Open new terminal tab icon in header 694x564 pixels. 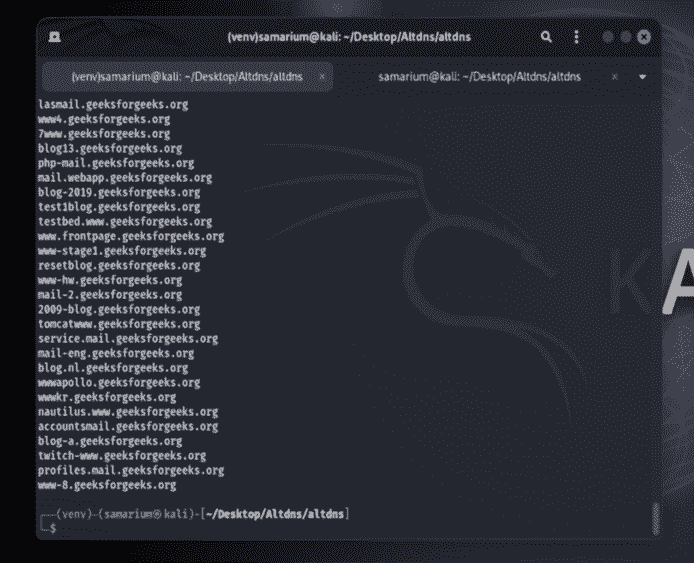54,37
